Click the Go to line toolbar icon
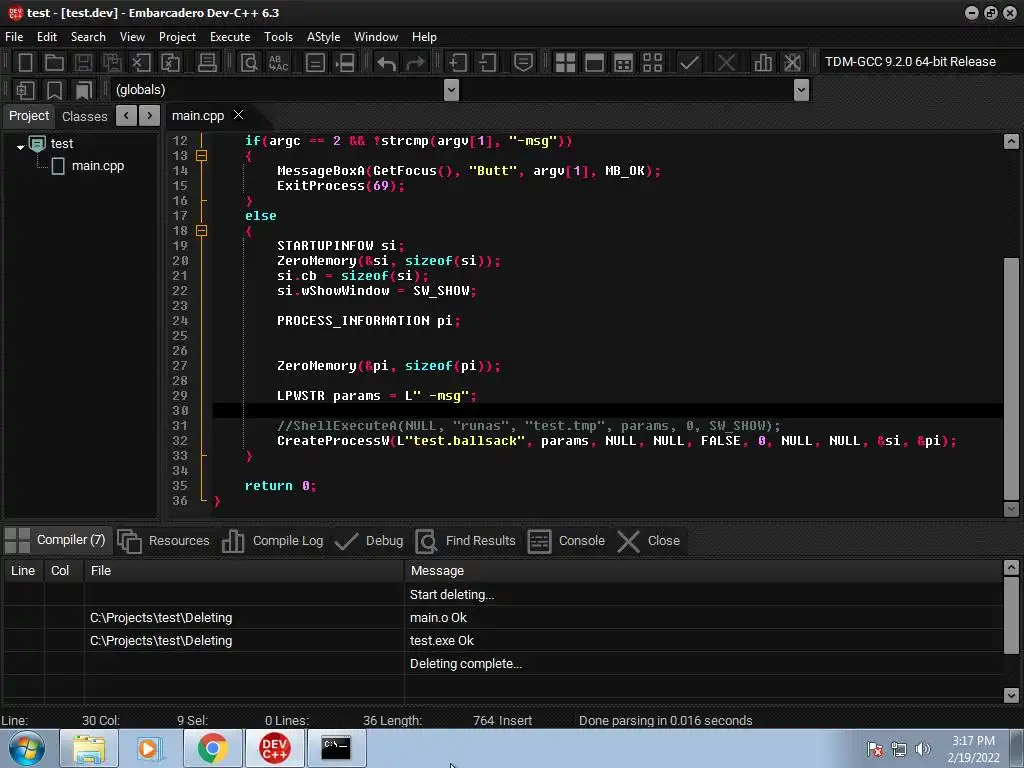Image resolution: width=1024 pixels, height=768 pixels. tap(344, 63)
